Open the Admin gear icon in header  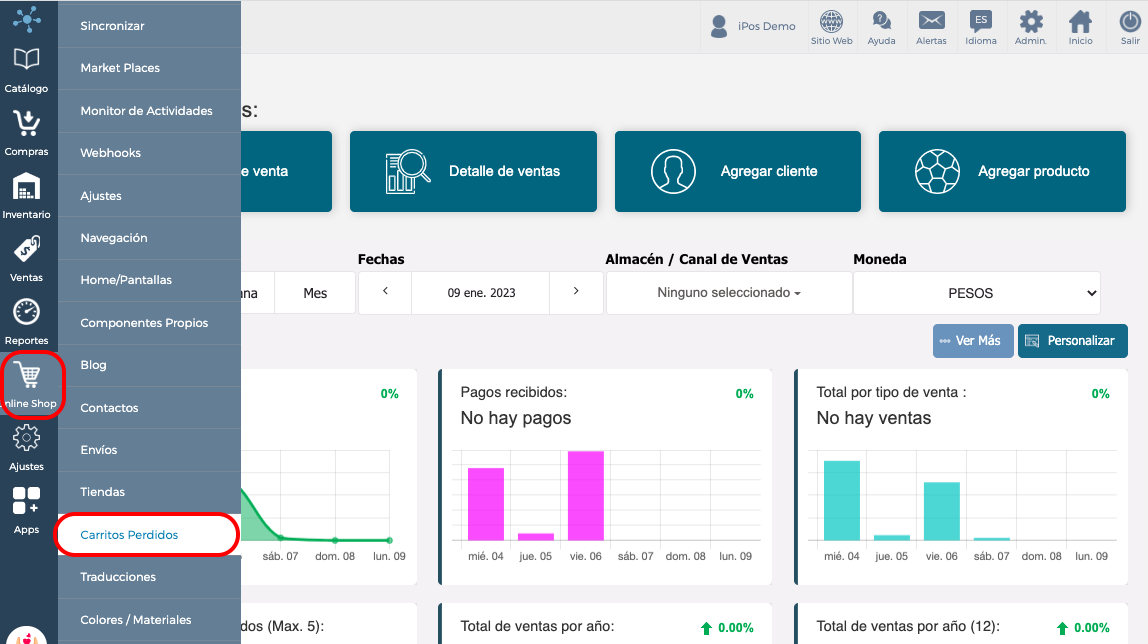[1031, 21]
